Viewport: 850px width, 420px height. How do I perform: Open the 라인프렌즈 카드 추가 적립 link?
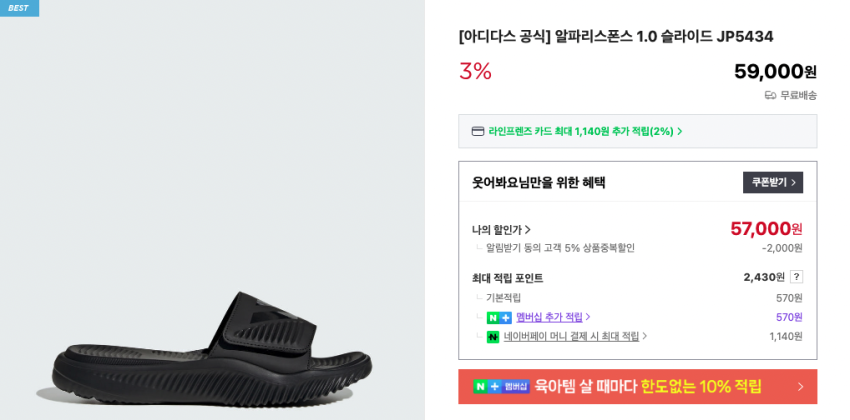pos(580,131)
